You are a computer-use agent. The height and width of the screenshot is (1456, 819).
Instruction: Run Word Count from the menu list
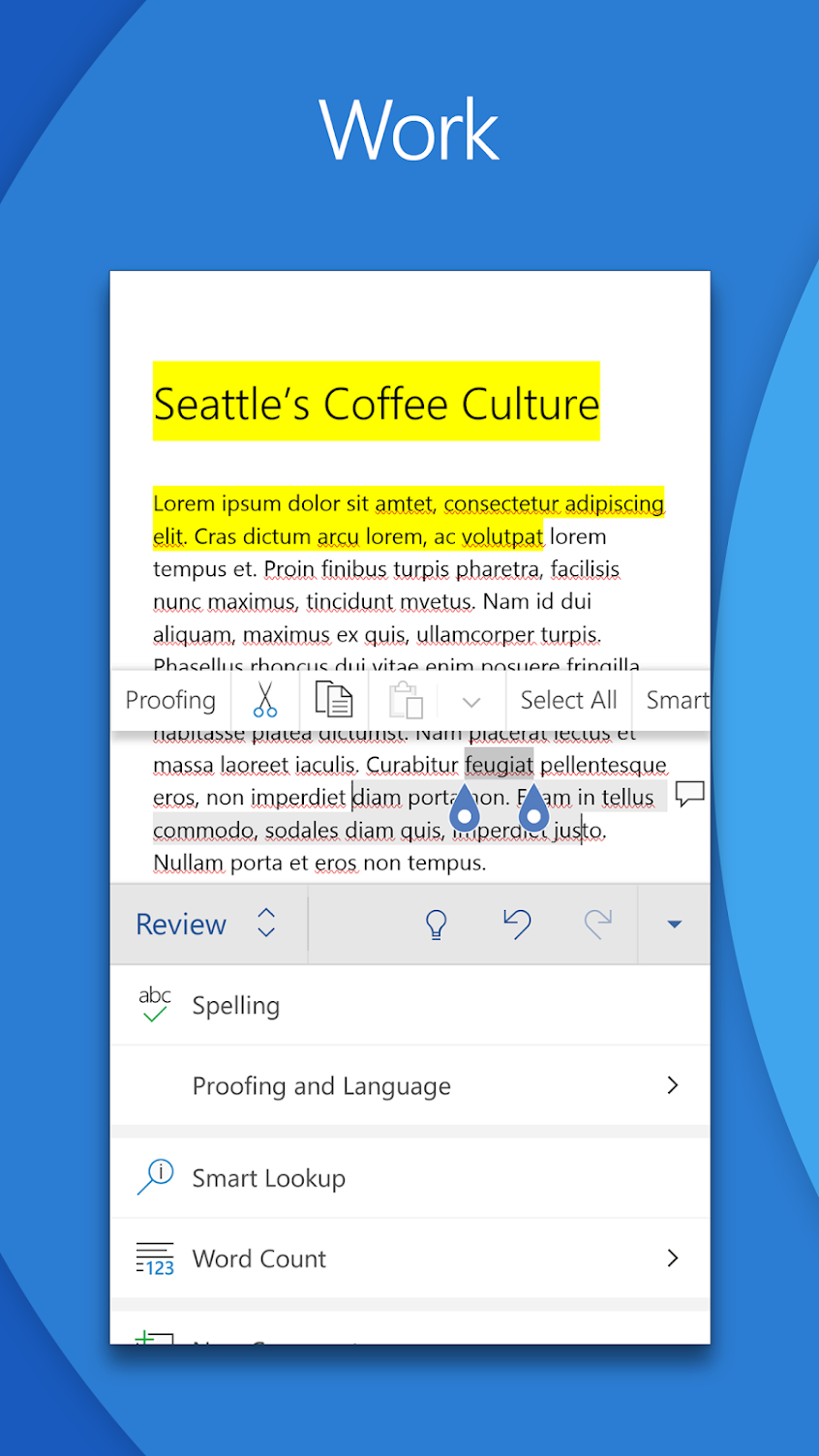(258, 1258)
